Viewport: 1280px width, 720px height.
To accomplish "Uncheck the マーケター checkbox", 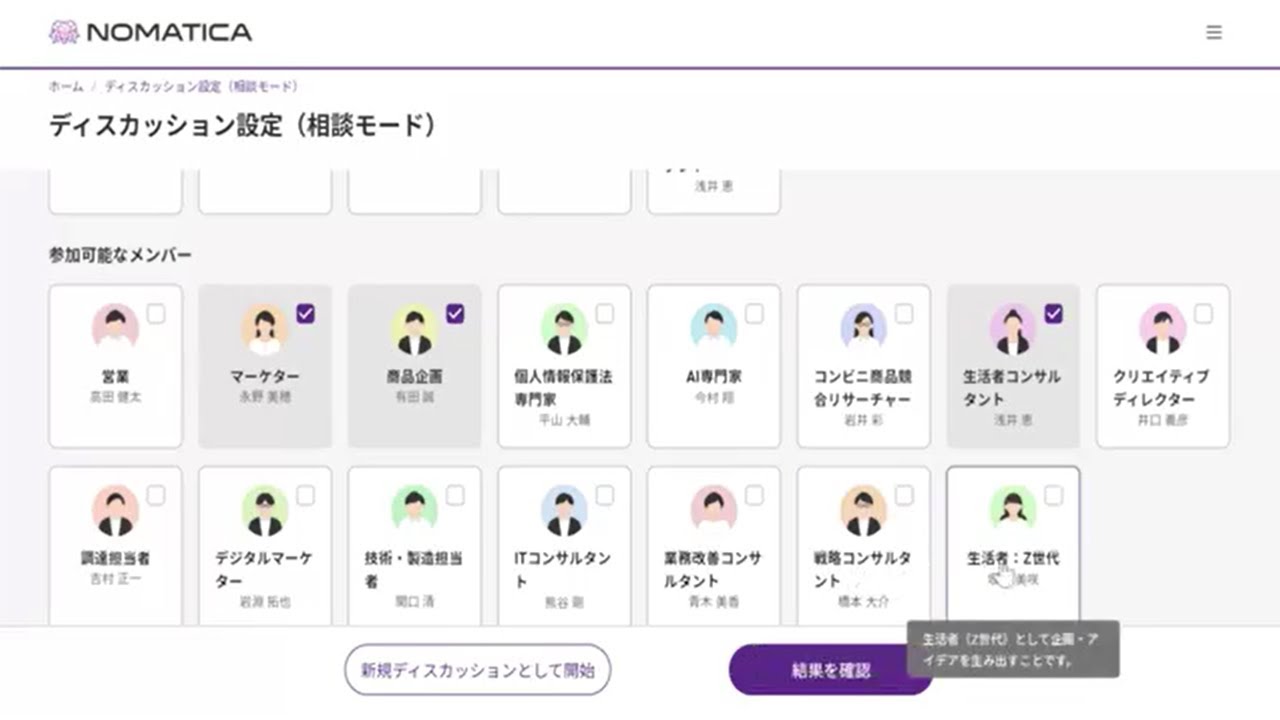I will pos(306,314).
